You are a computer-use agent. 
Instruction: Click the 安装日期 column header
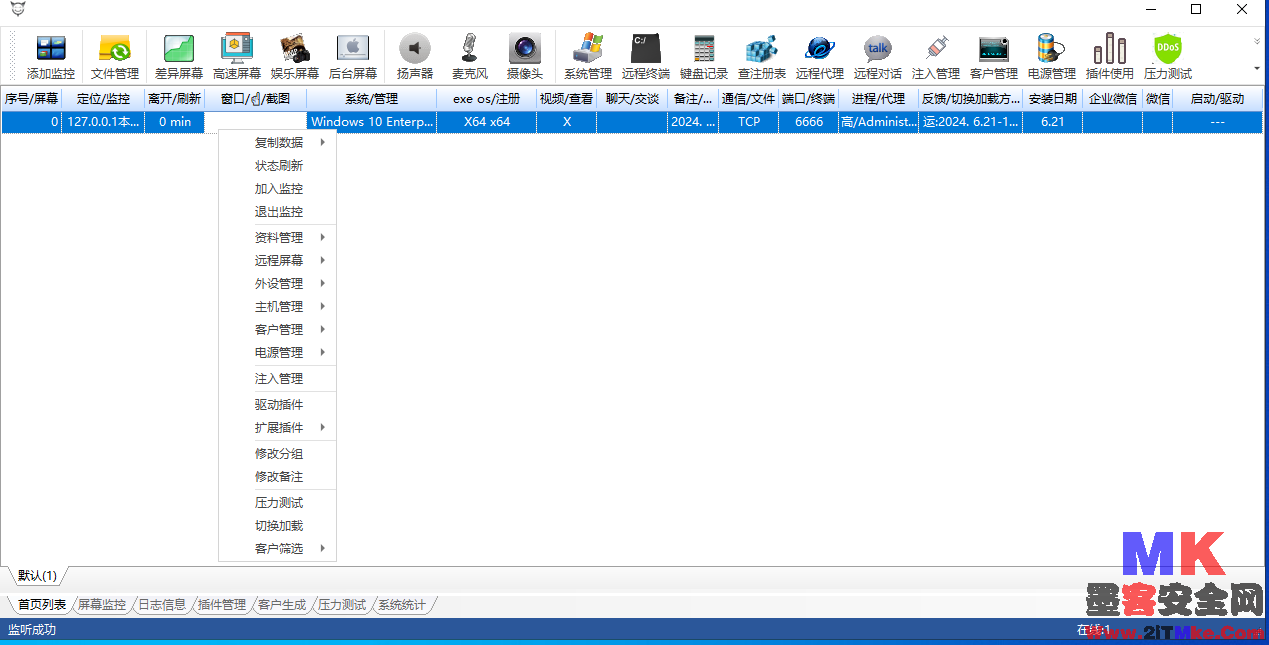pyautogui.click(x=1052, y=99)
